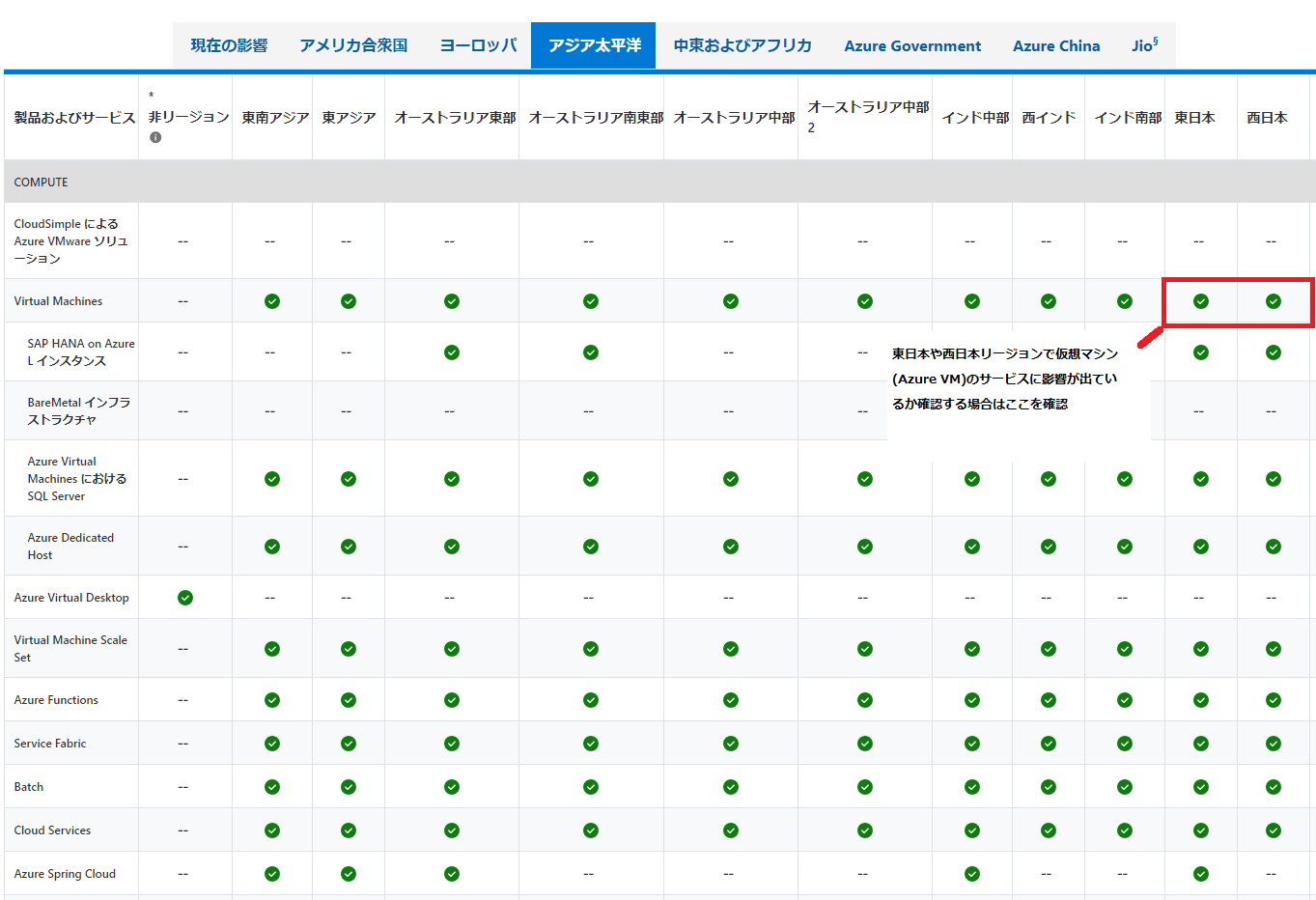Click the CloudSimple による Azure VMware row label
The width and height of the screenshot is (1316, 900).
tap(70, 241)
